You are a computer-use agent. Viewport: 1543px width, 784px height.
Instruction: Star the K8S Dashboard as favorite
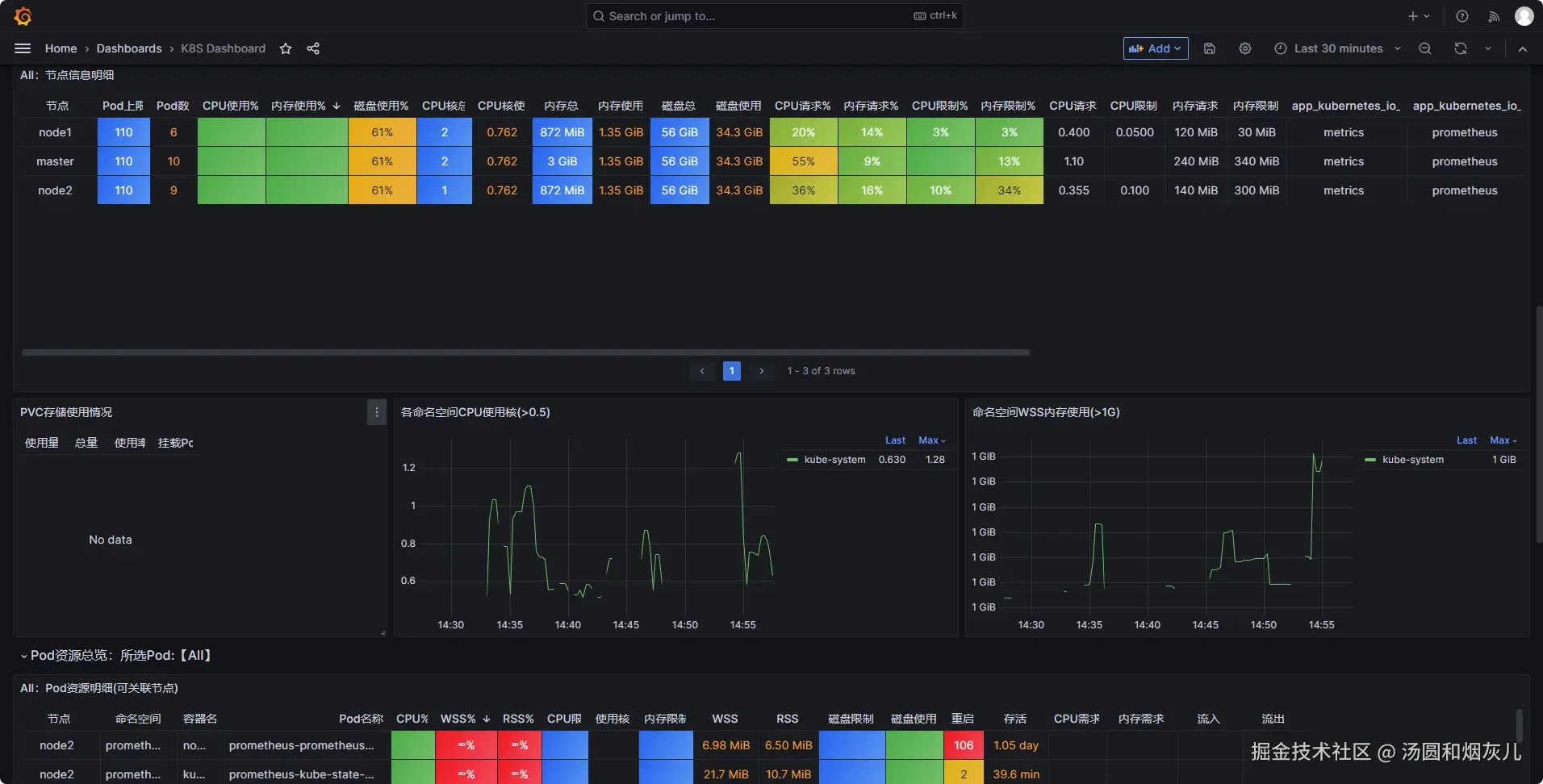(x=286, y=48)
